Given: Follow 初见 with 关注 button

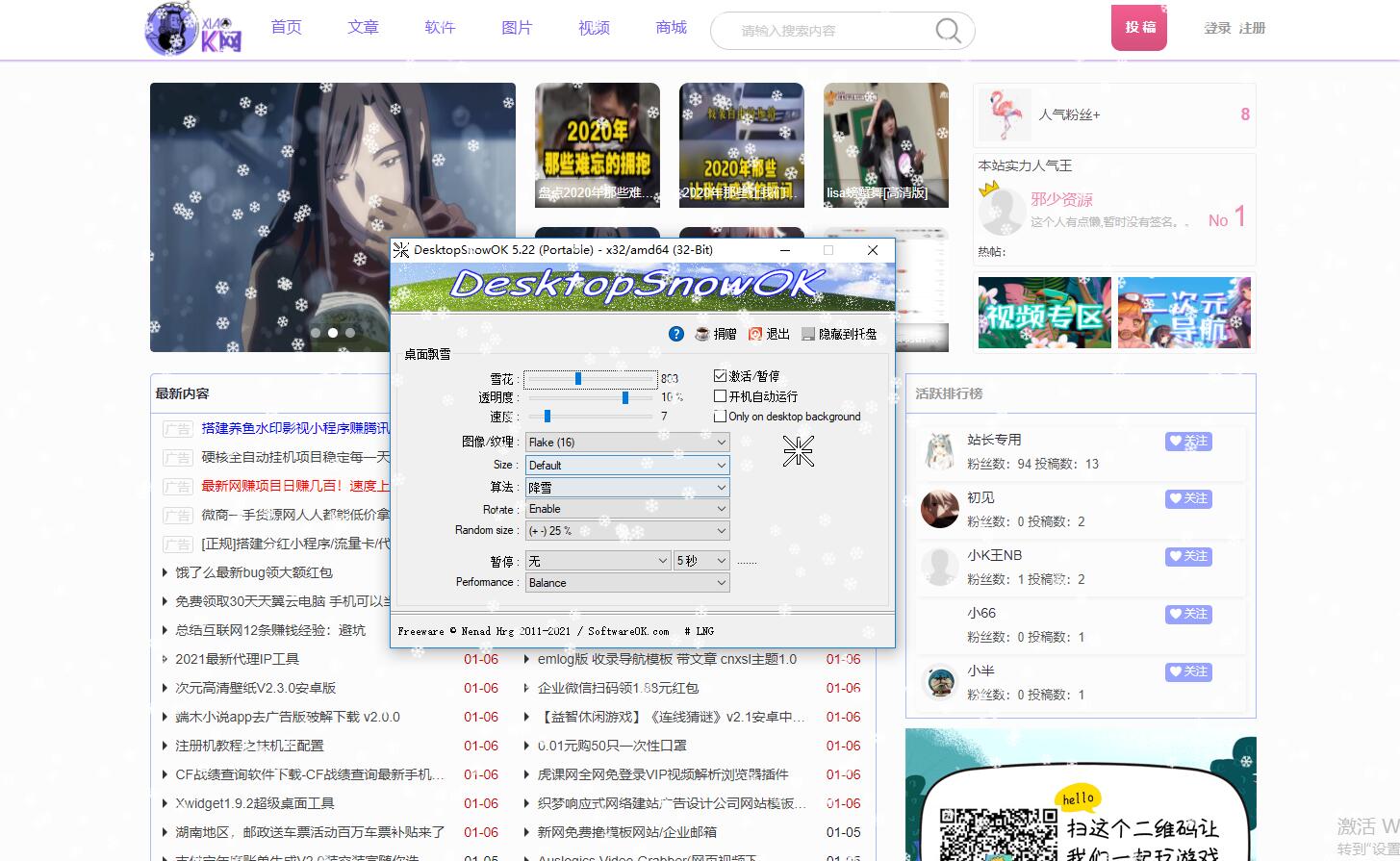Looking at the screenshot, I should pos(1188,499).
